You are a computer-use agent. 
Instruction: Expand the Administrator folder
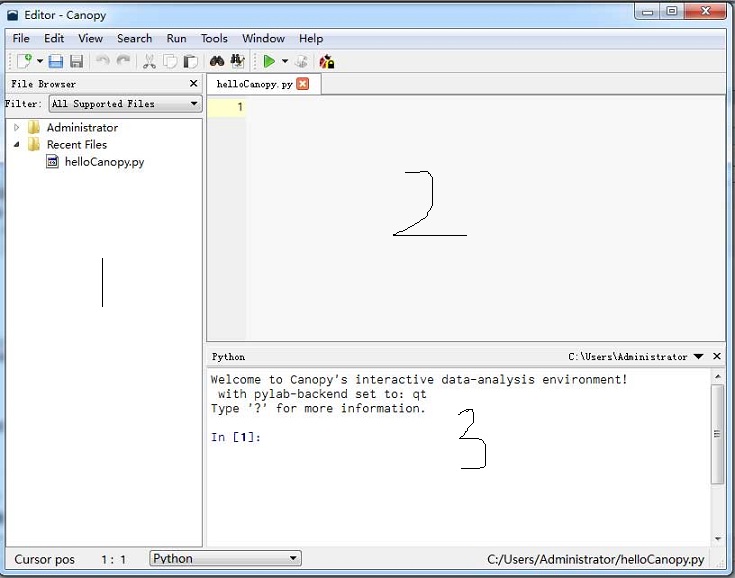pos(16,128)
